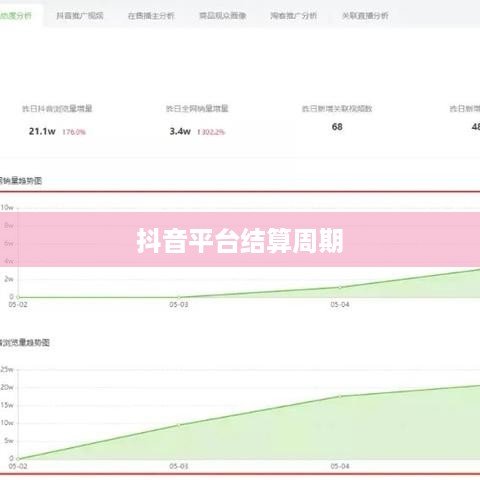
Task: Click the 3.4w sales increment value
Action: tap(180, 131)
